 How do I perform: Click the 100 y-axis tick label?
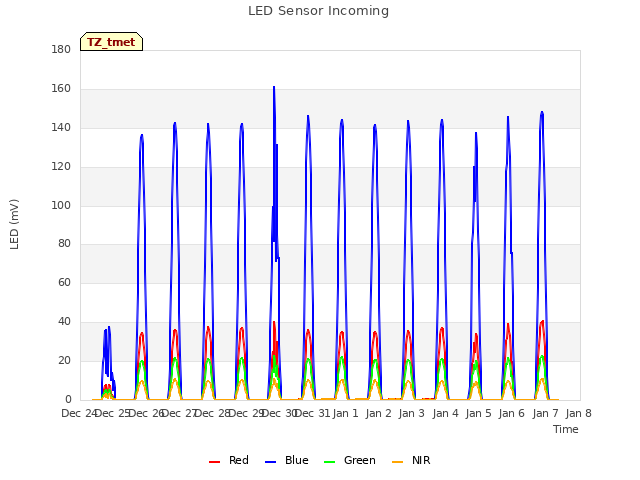(61, 205)
